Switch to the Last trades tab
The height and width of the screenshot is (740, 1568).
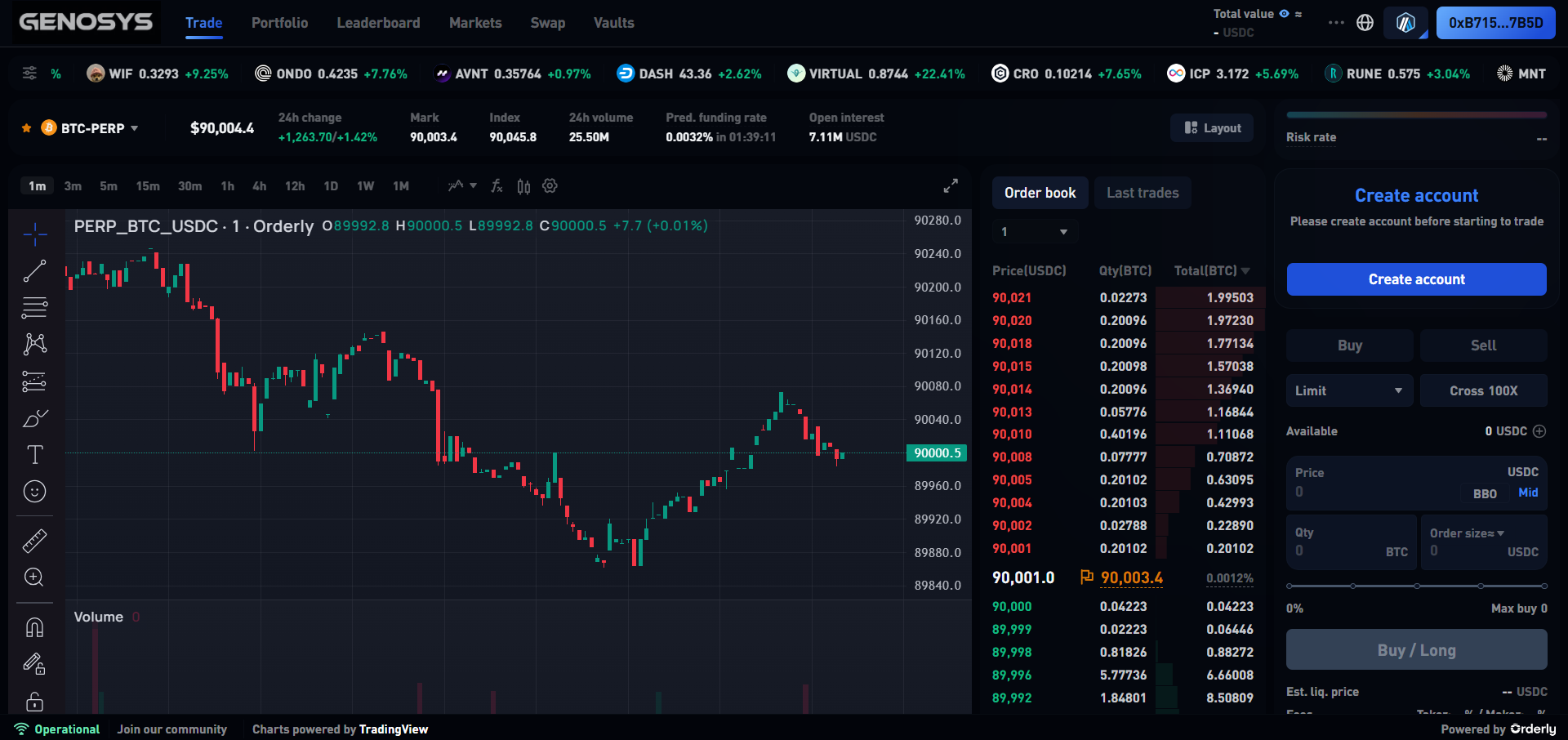[x=1143, y=193]
